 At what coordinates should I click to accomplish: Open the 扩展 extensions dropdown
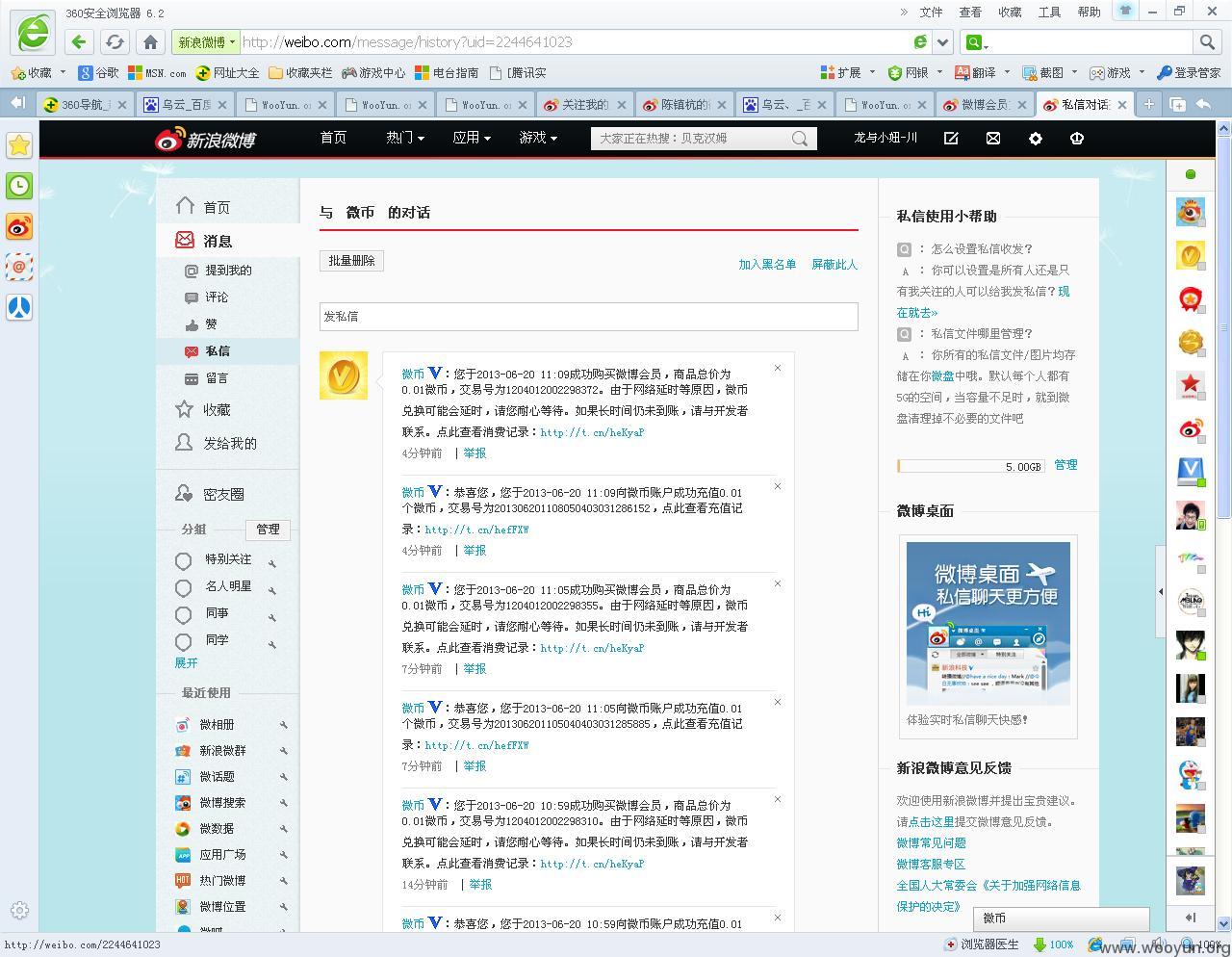point(848,72)
